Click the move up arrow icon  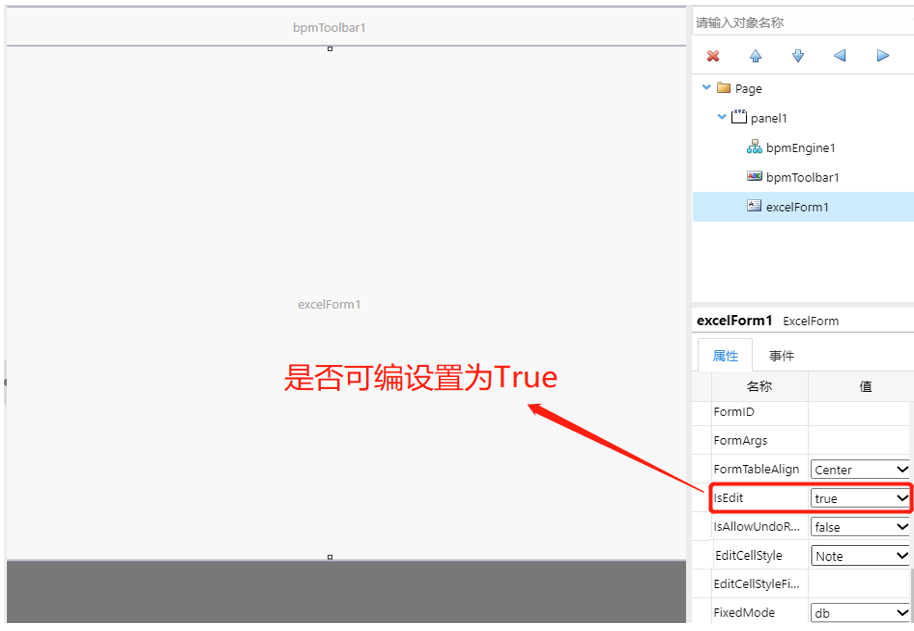click(x=755, y=56)
